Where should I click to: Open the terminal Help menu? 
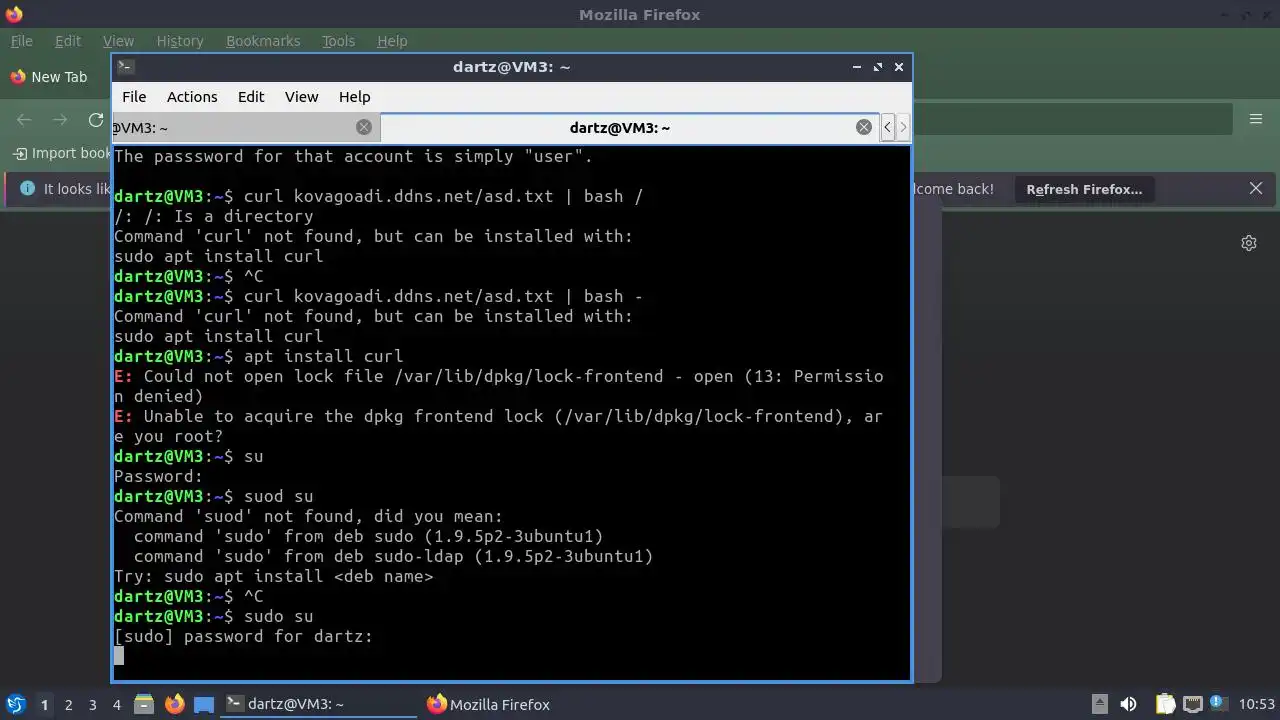(x=355, y=97)
